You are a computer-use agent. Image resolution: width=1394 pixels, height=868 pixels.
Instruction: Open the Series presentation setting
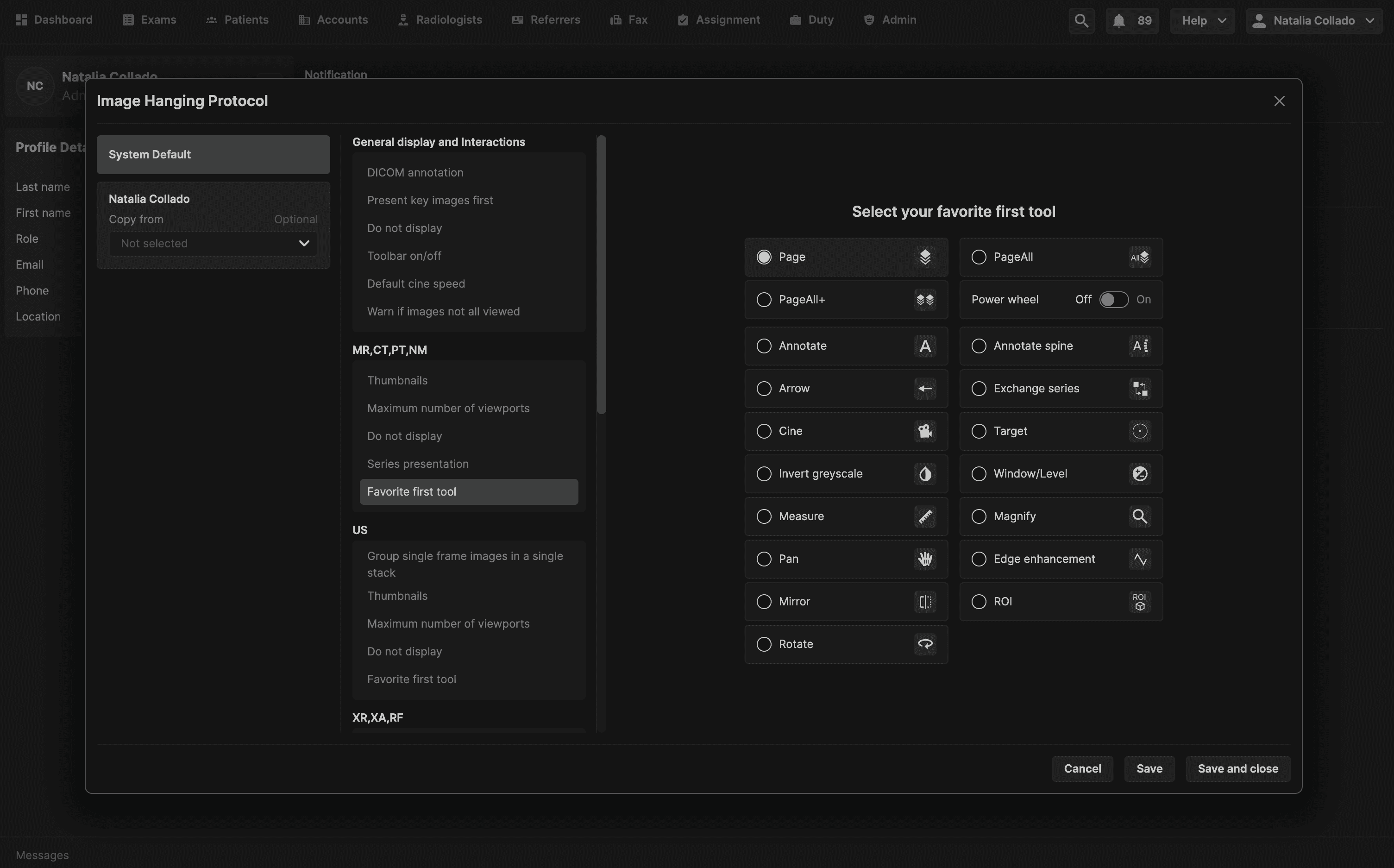coord(418,464)
